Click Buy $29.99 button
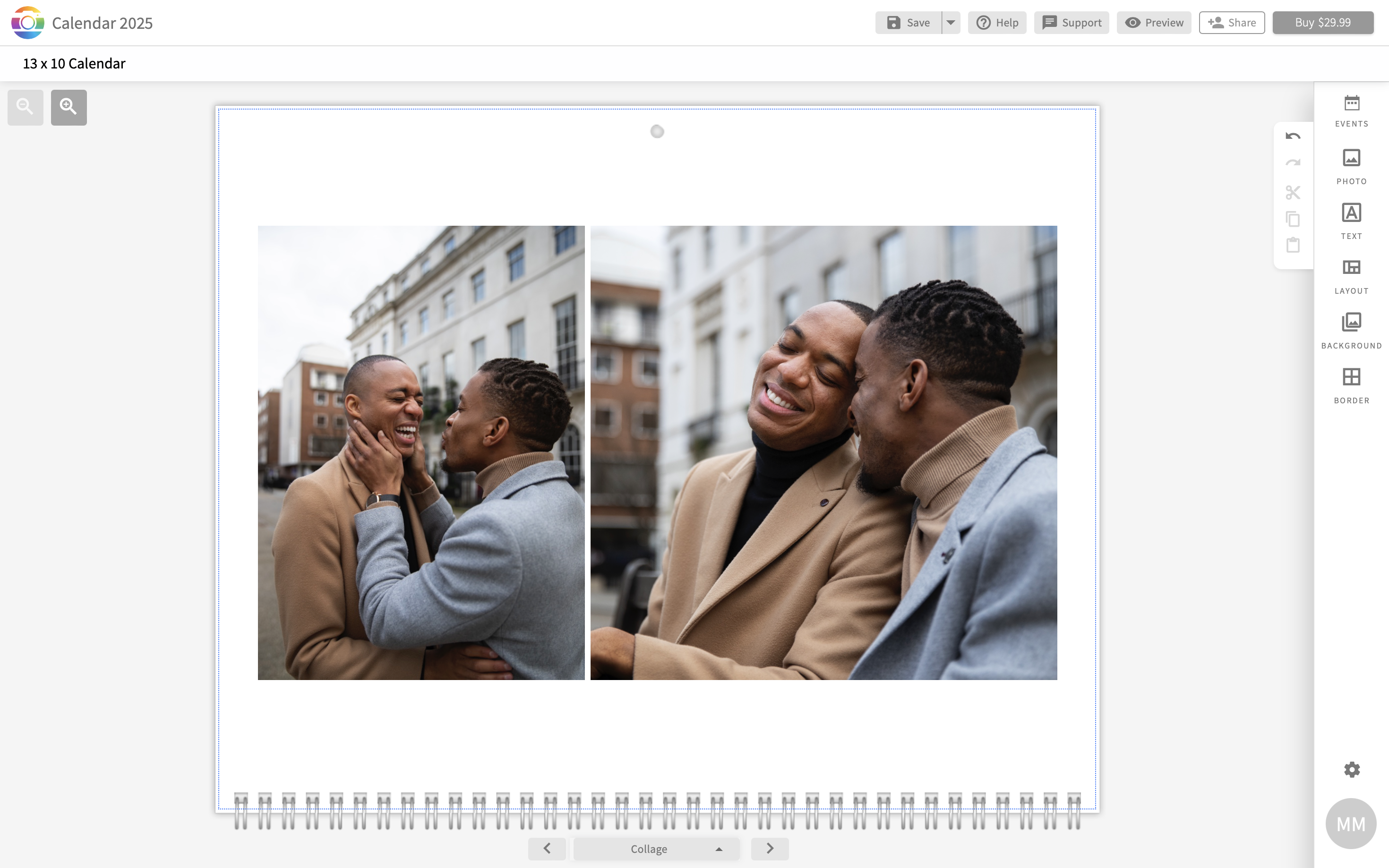Screen dimensions: 1389x868 1323,22
